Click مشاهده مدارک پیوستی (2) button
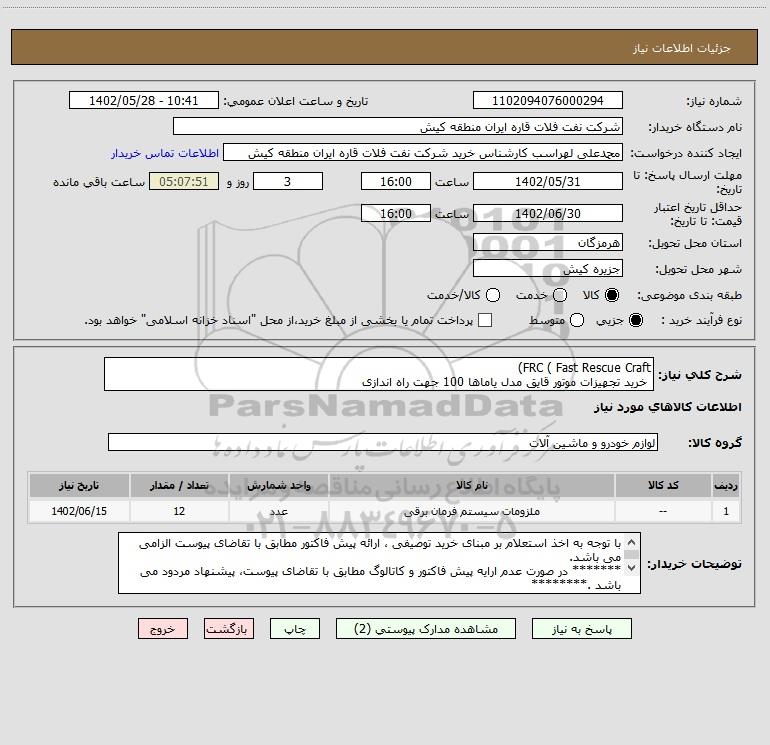Screen dimensions: 770x745 [x=426, y=629]
